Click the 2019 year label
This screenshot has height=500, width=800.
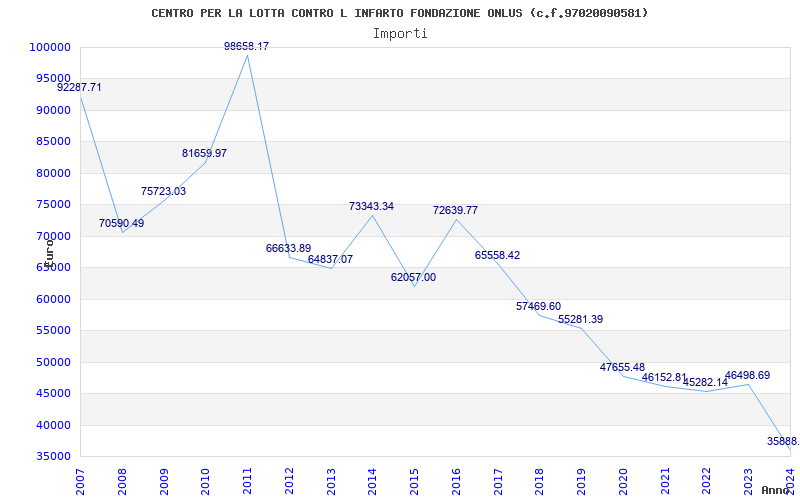[582, 482]
